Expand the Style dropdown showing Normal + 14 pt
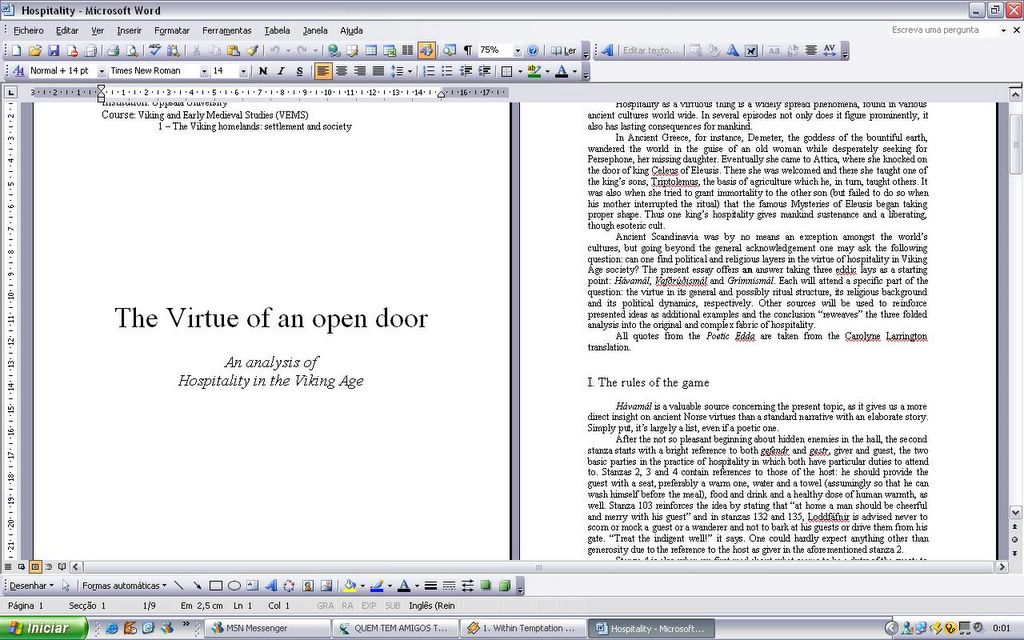This screenshot has width=1024, height=640. click(x=102, y=71)
